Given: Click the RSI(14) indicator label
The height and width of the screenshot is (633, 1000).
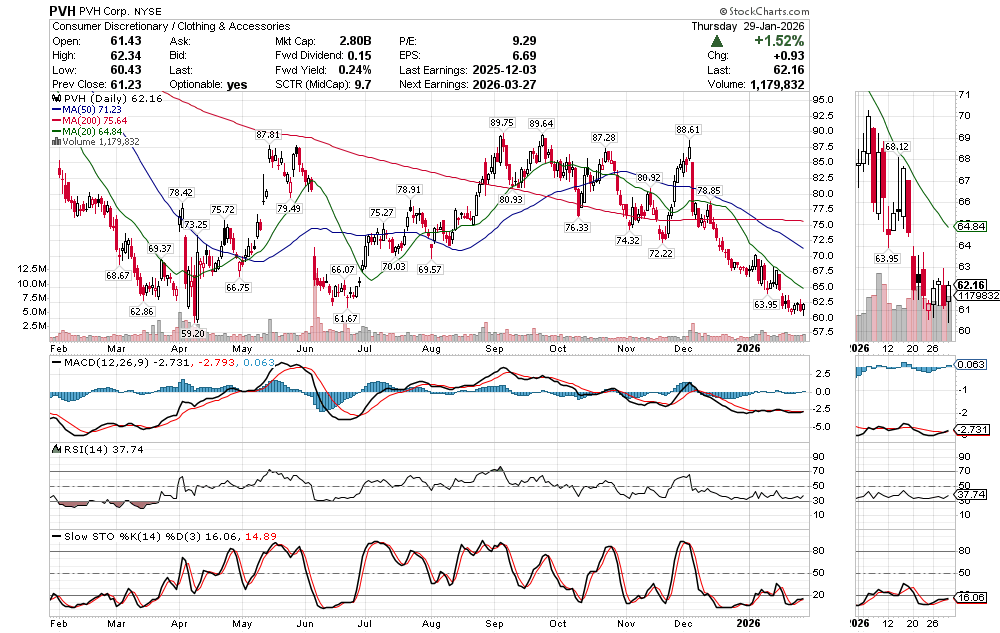Looking at the screenshot, I should (79, 450).
